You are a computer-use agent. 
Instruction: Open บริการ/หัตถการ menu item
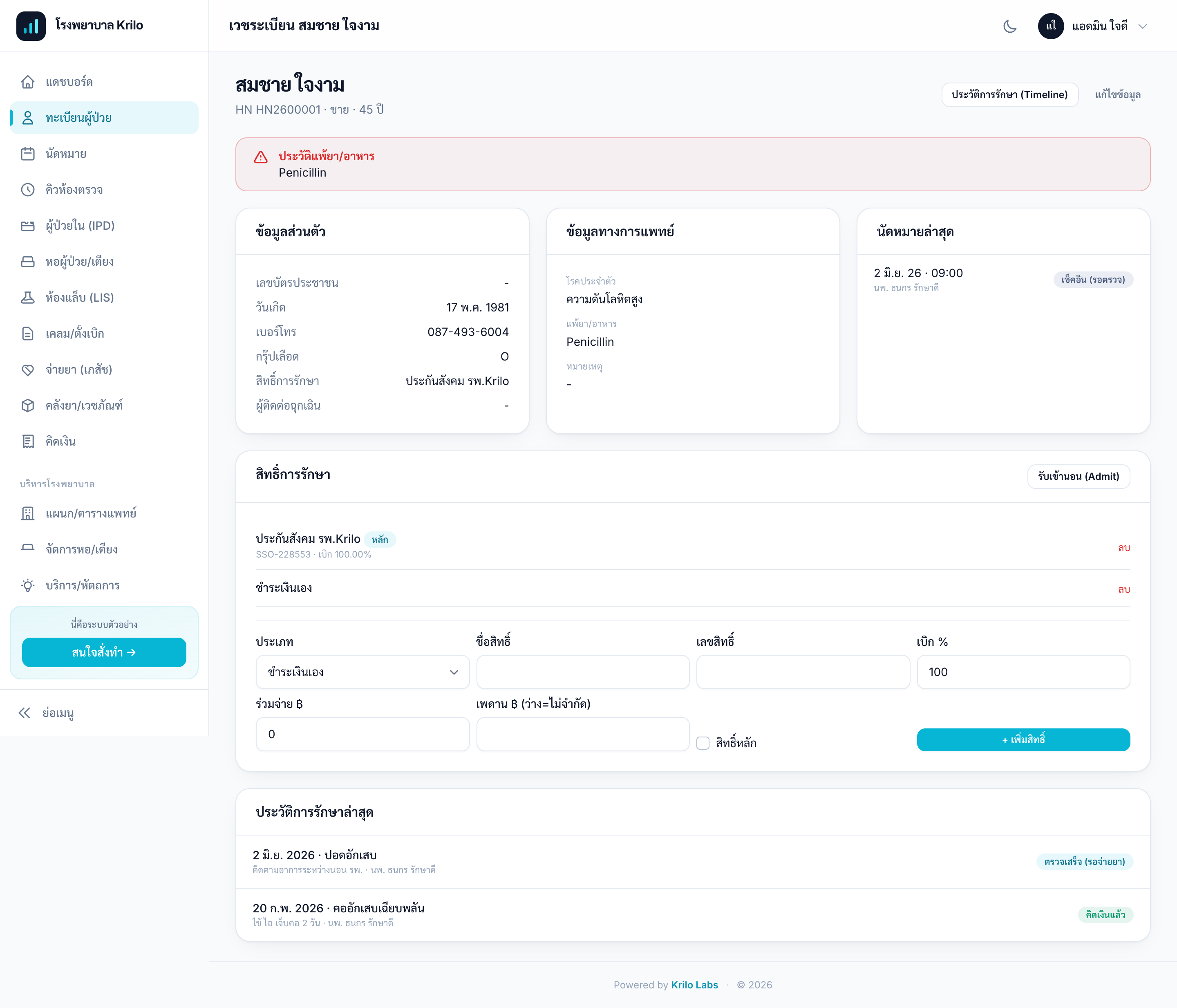104,585
